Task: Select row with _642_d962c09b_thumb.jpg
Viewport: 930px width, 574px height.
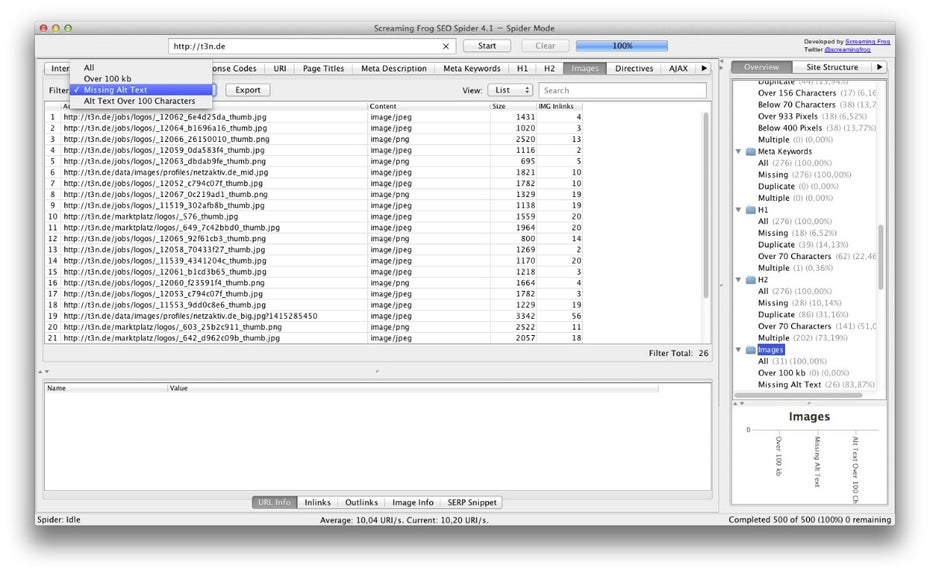Action: tap(314, 338)
